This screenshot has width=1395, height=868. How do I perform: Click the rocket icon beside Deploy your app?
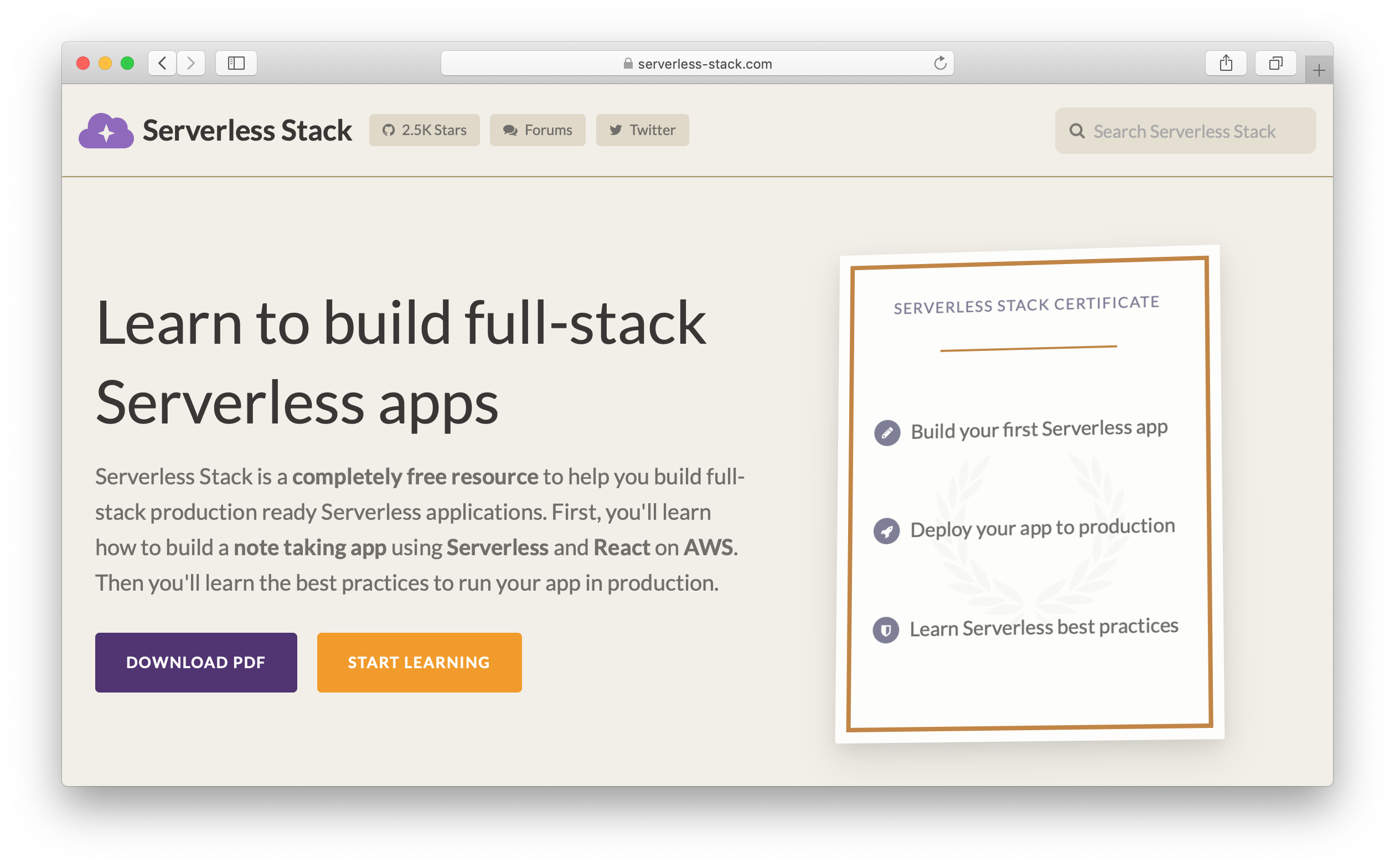(x=886, y=531)
